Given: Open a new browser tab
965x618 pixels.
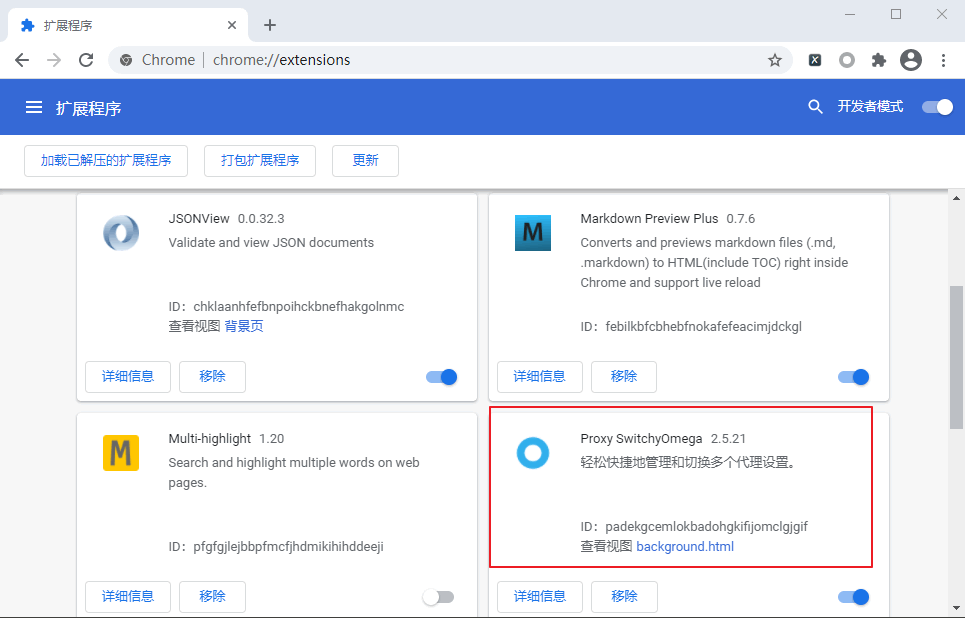Looking at the screenshot, I should (269, 25).
